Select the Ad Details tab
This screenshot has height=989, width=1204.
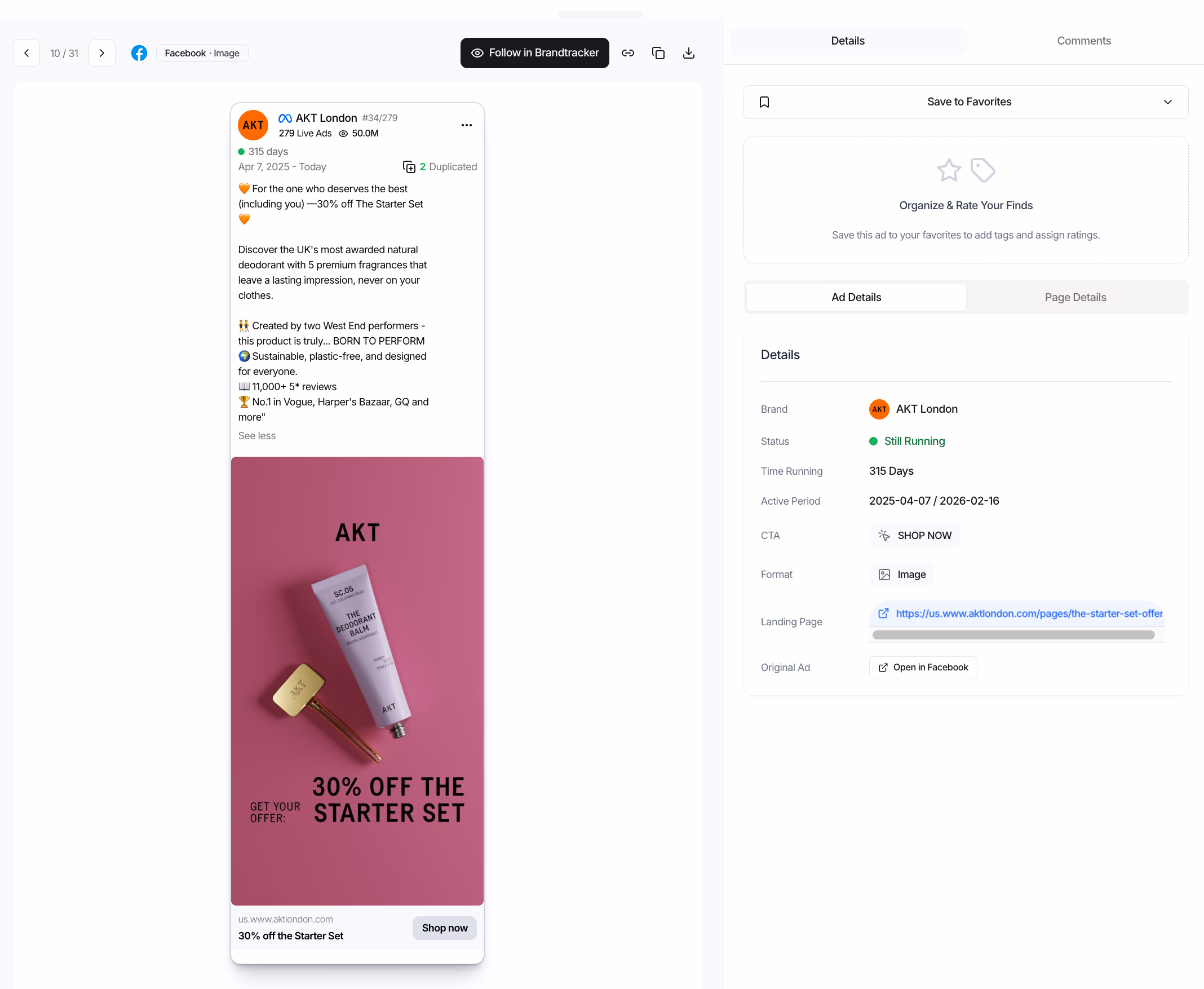(856, 297)
